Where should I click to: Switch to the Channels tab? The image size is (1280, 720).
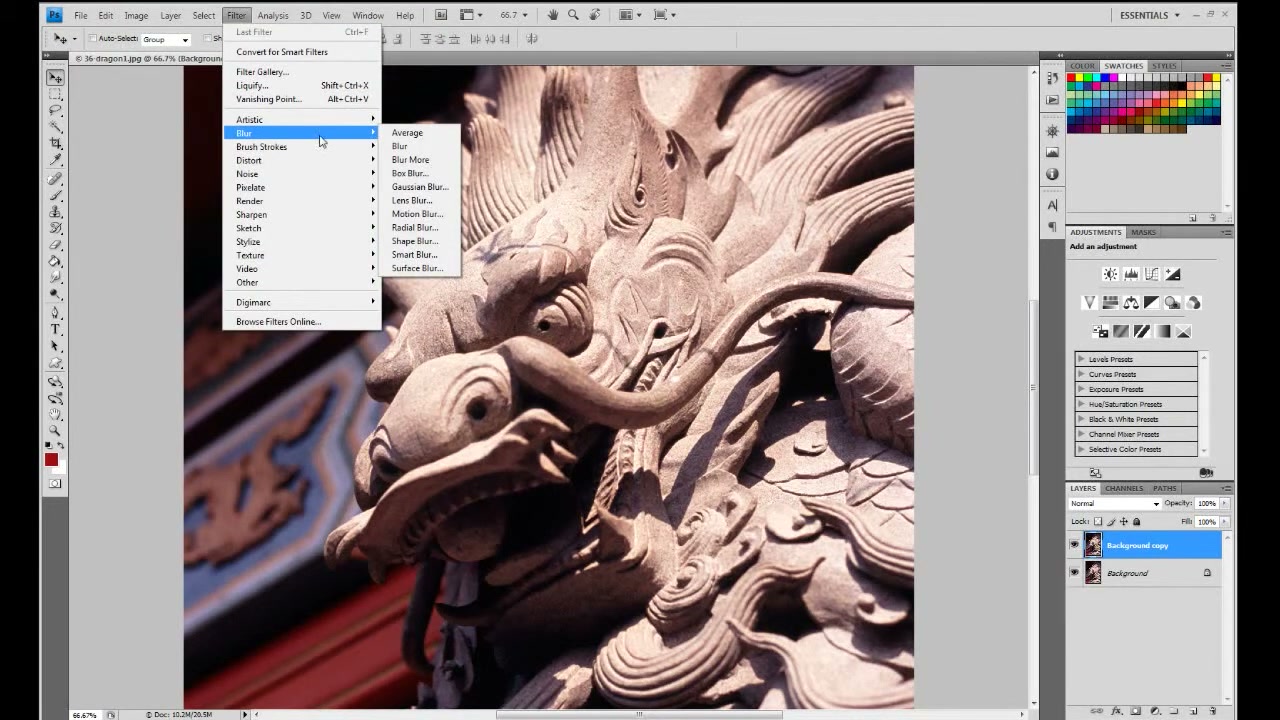1124,488
